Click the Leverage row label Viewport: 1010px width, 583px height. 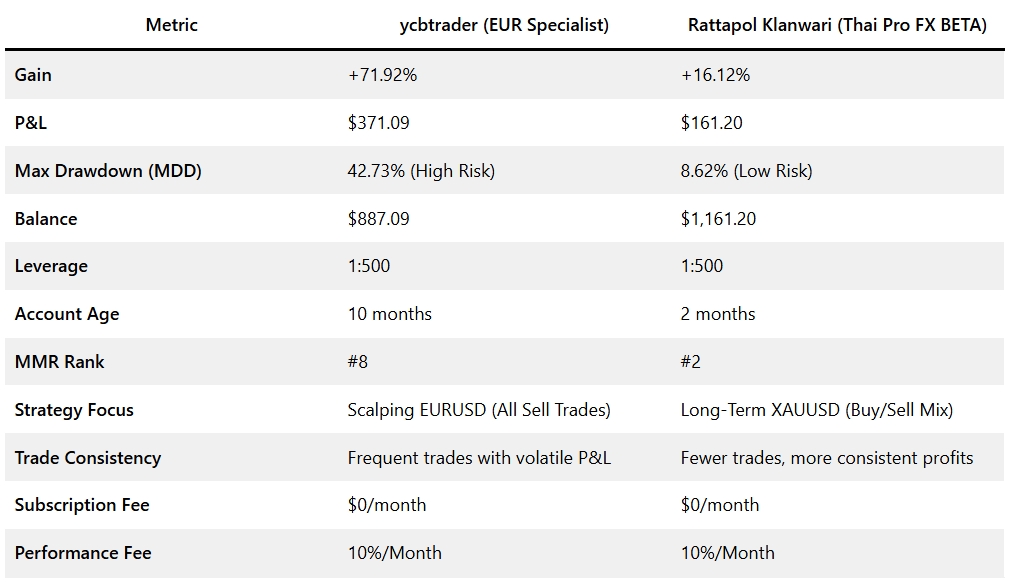click(x=51, y=266)
